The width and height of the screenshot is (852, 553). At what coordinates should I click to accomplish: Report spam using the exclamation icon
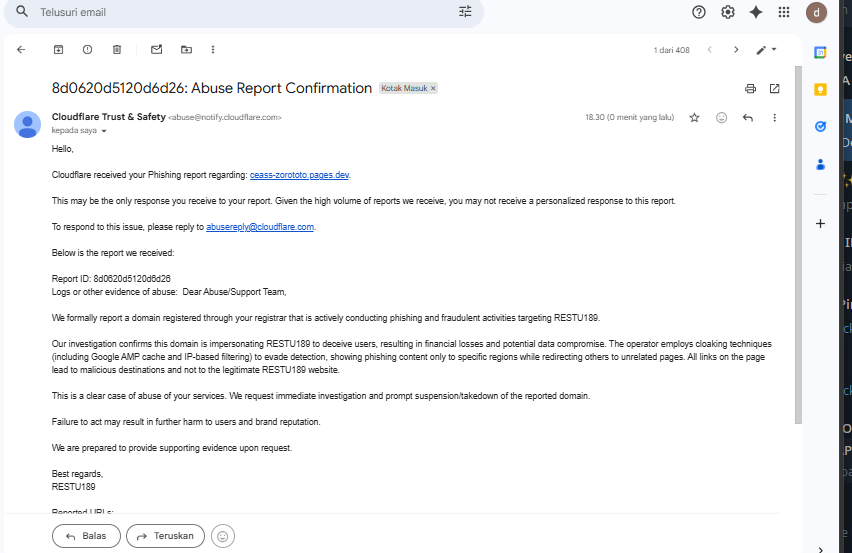pos(87,49)
